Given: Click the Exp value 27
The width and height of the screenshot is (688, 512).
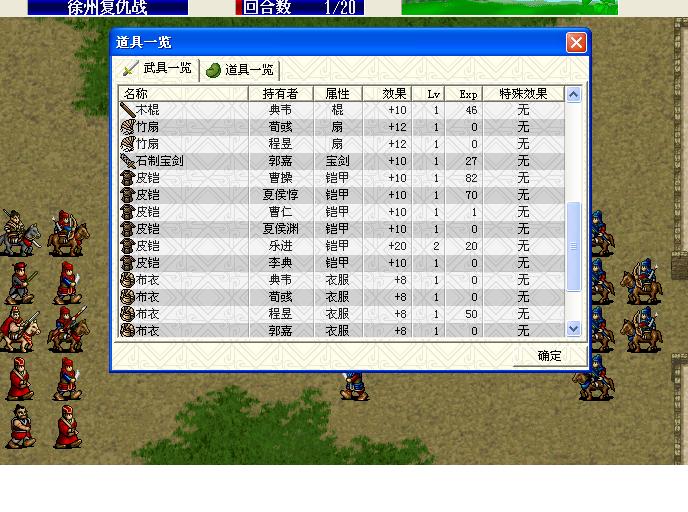Looking at the screenshot, I should pos(471,161).
